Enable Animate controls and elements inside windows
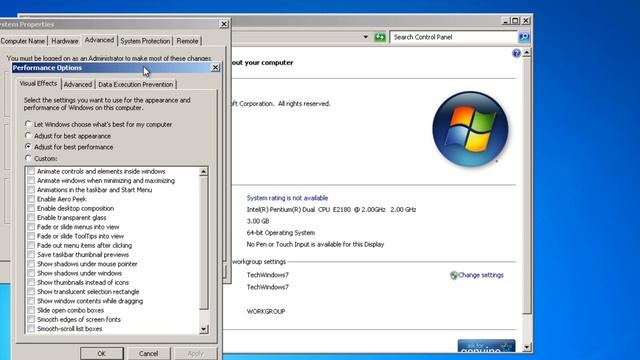Screen dimensions: 640x360 [x=31, y=171]
